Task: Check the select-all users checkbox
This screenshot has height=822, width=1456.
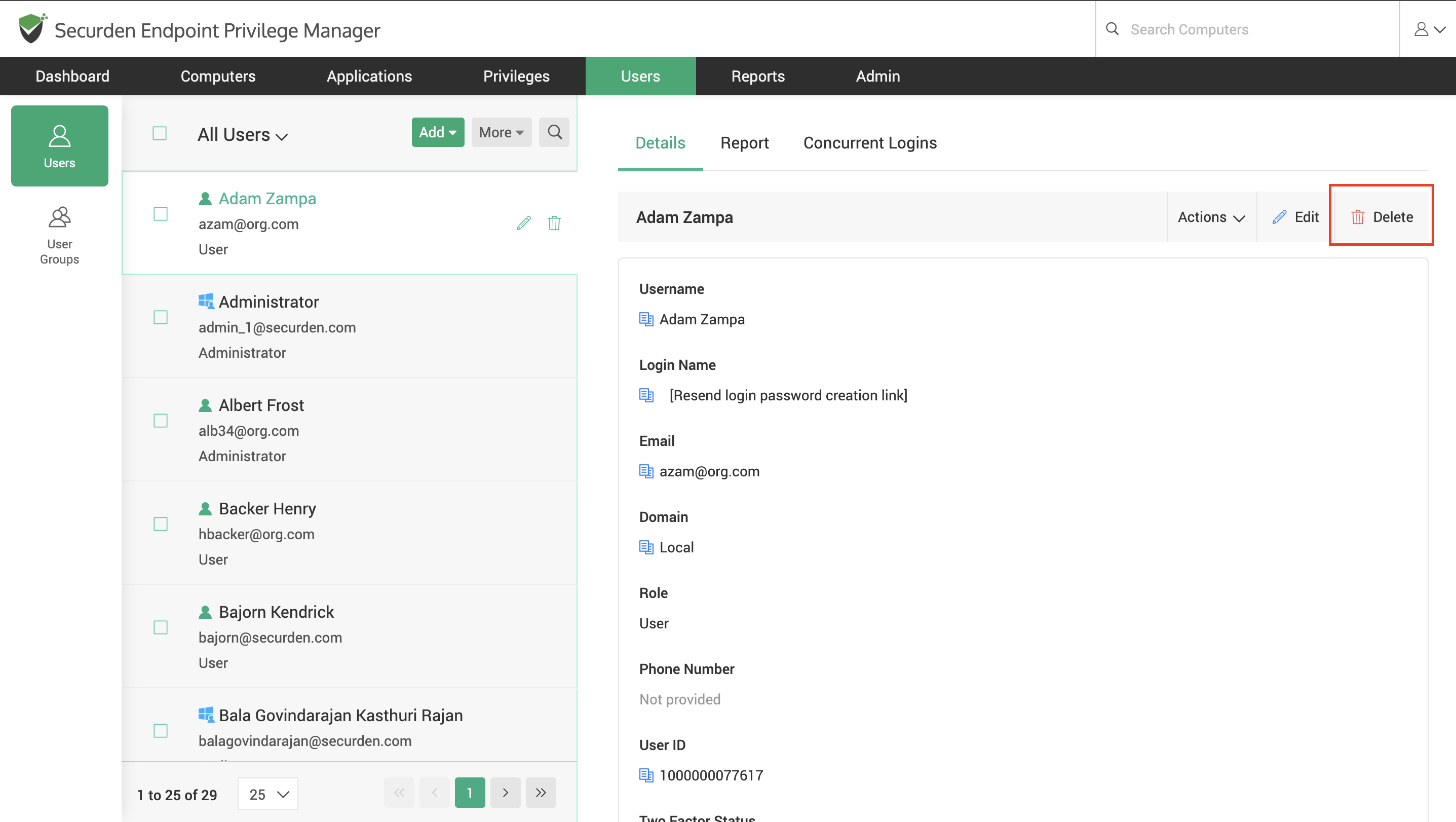Action: (160, 133)
